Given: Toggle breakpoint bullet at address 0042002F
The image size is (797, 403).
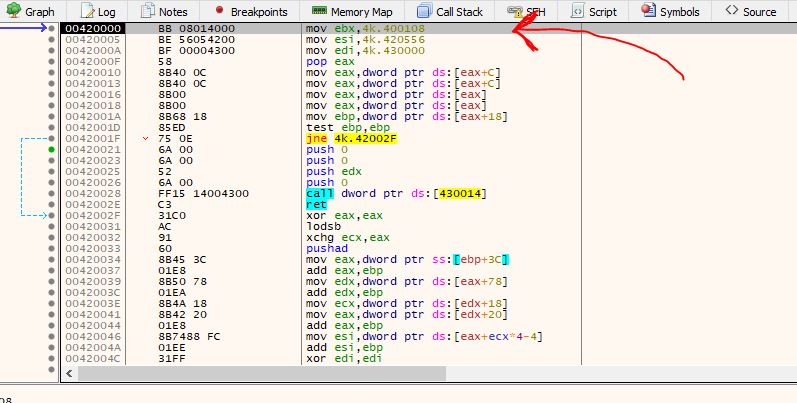Looking at the screenshot, I should [52, 215].
